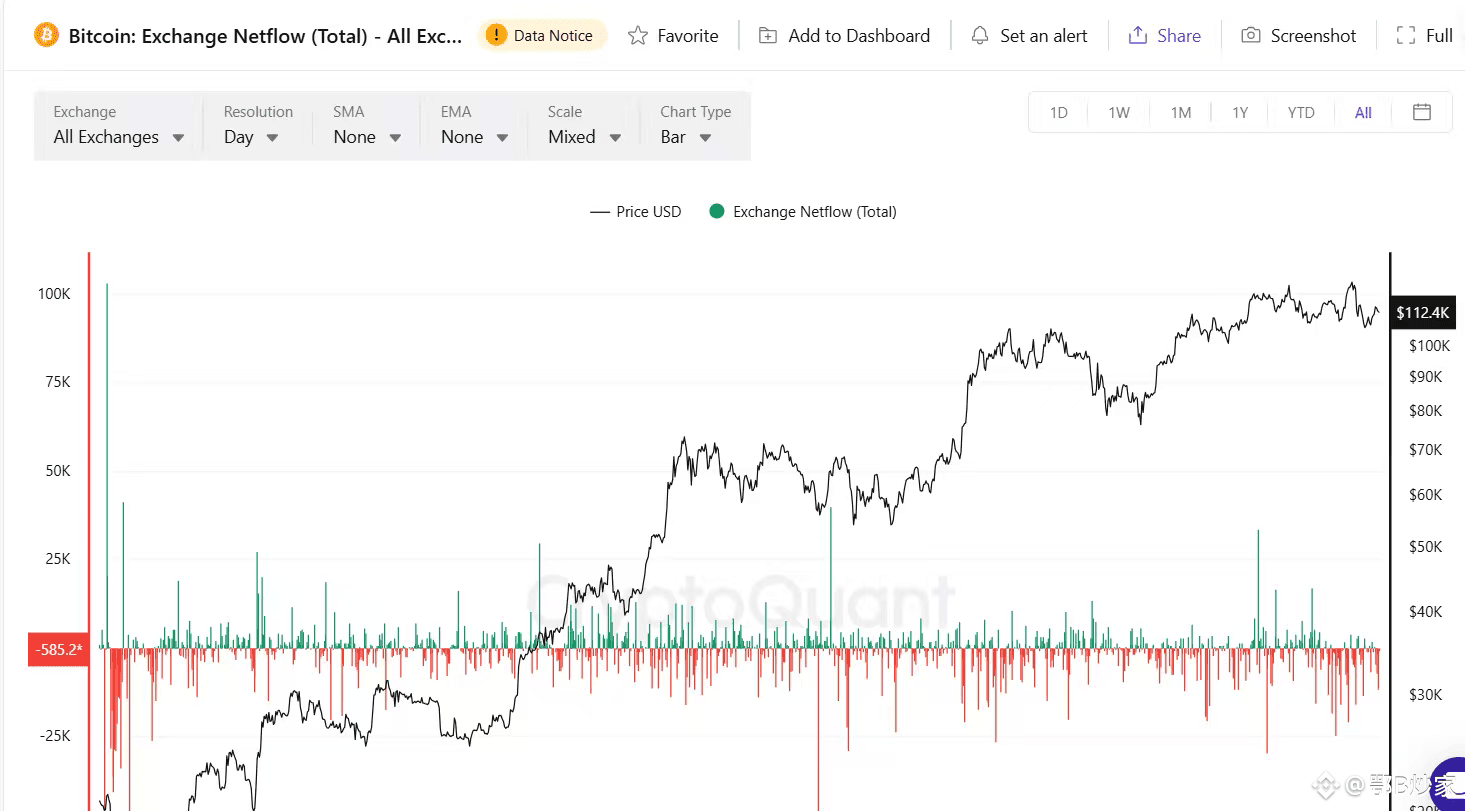
Task: Click the Share upload icon
Action: (1137, 36)
